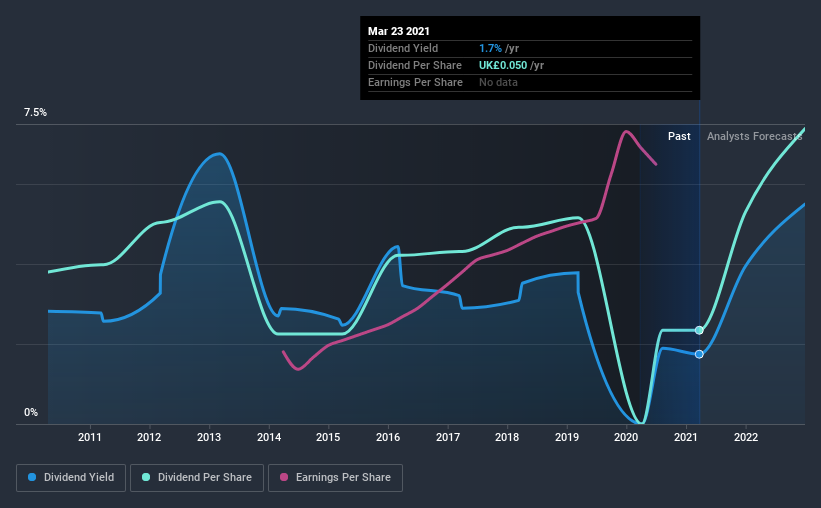
Task: Click the 'No data' earnings per share value
Action: (x=498, y=82)
